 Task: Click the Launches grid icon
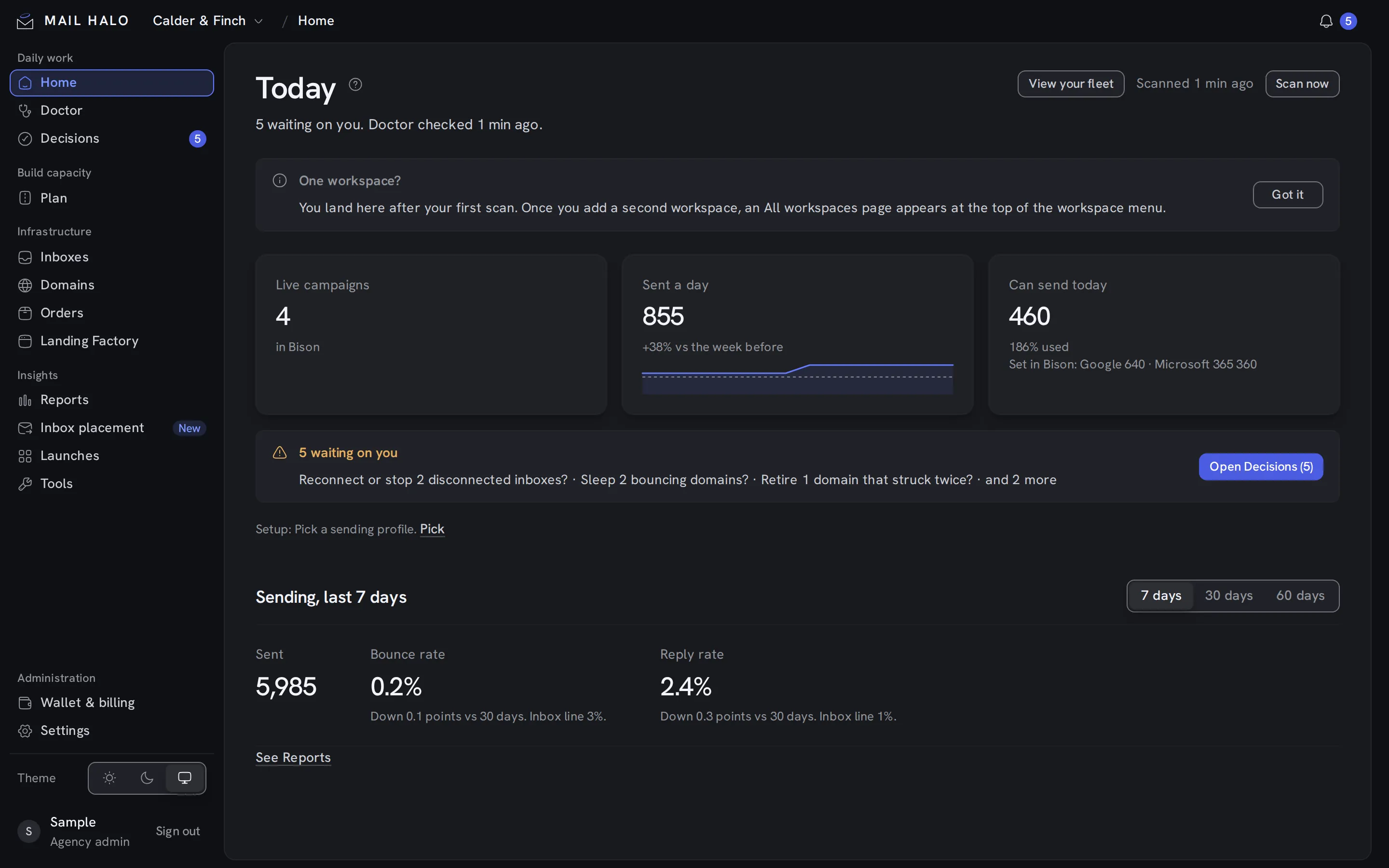point(25,456)
